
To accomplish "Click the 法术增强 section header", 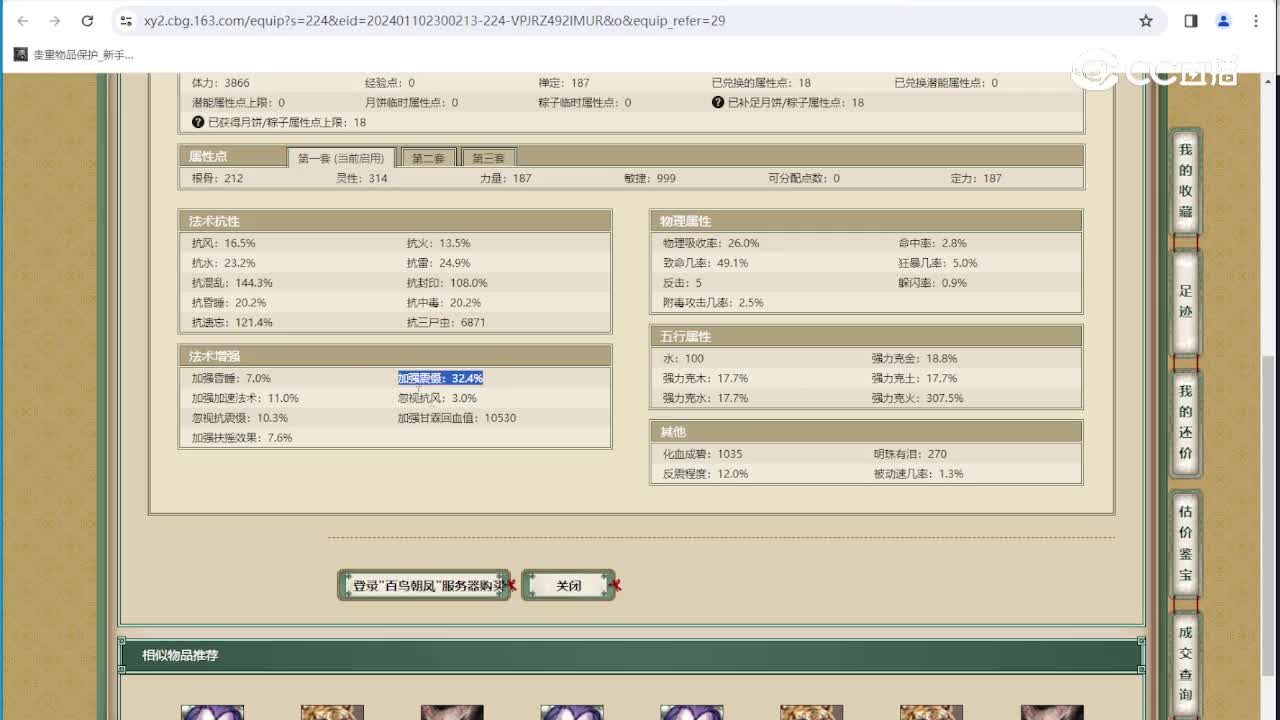I will click(x=395, y=356).
